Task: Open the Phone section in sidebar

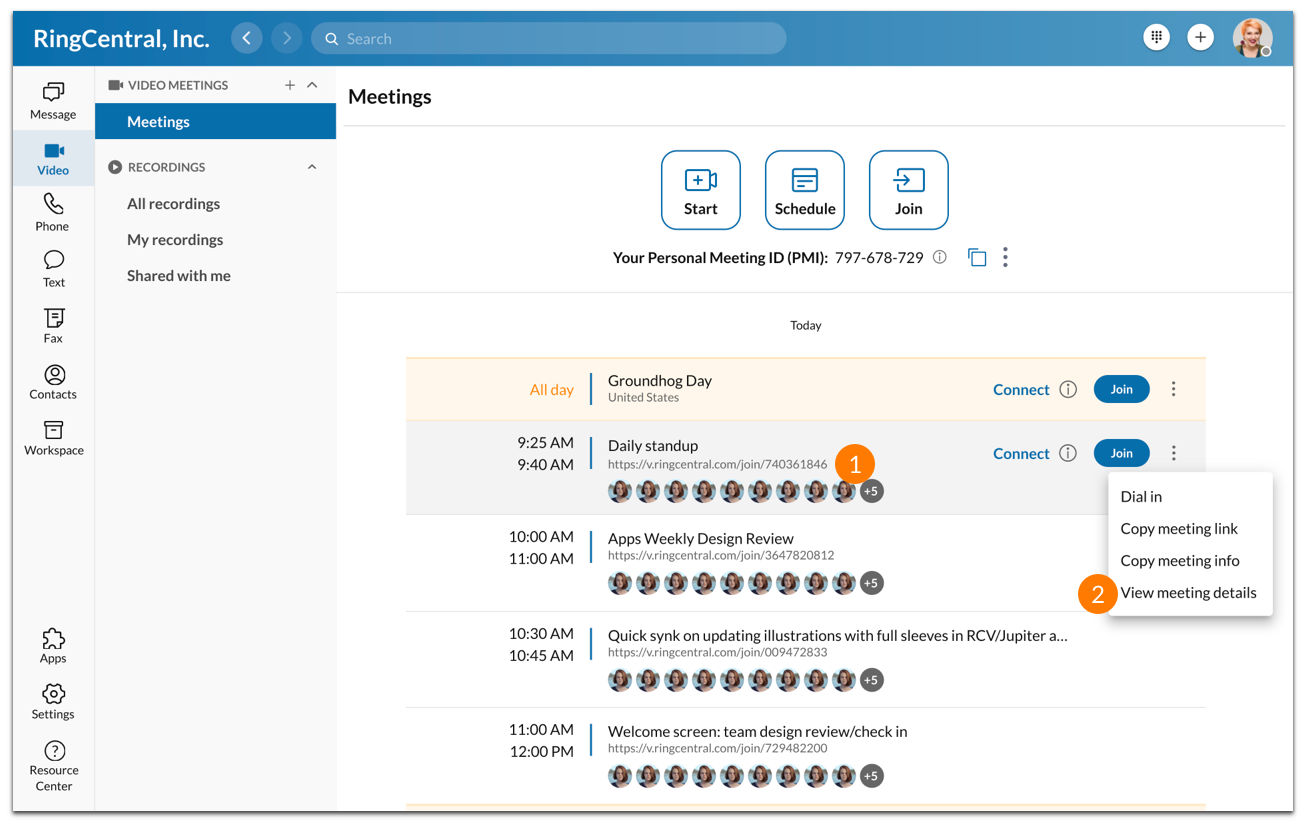Action: pos(53,212)
